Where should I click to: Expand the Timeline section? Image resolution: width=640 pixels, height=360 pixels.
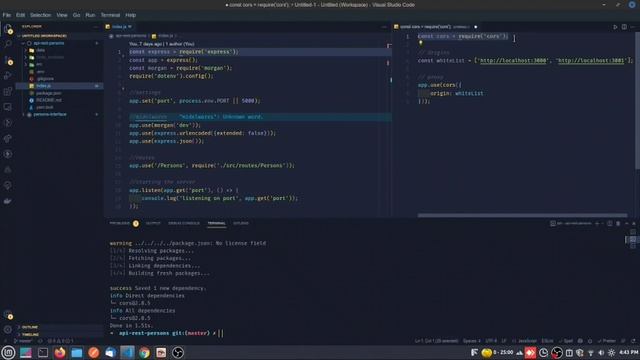[30, 335]
